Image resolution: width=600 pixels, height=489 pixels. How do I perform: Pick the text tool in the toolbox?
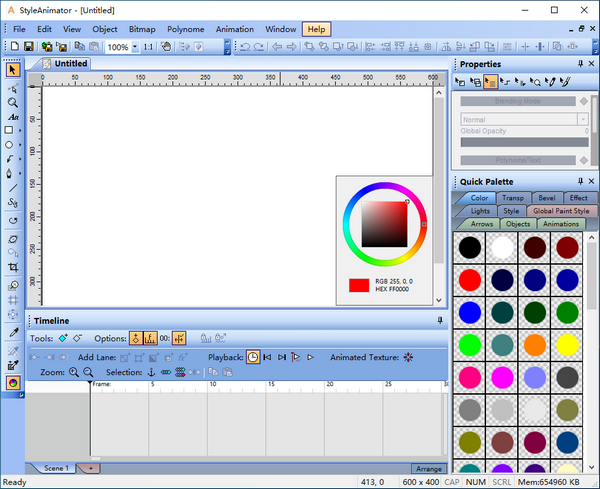[x=12, y=117]
